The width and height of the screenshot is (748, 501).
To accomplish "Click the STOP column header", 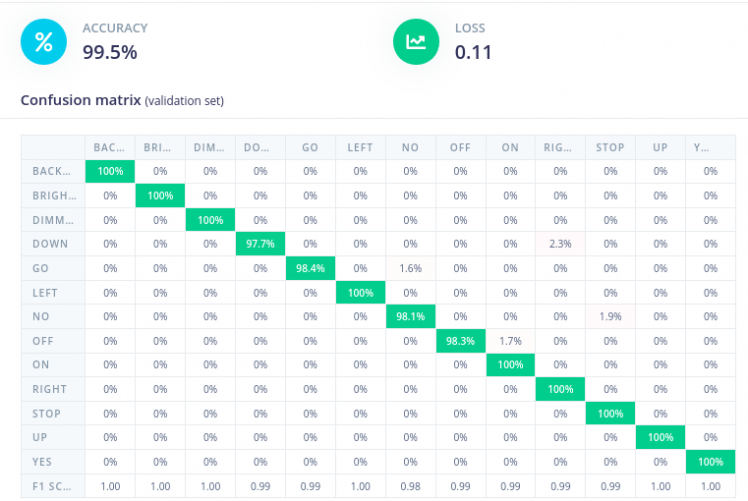I will pos(610,147).
